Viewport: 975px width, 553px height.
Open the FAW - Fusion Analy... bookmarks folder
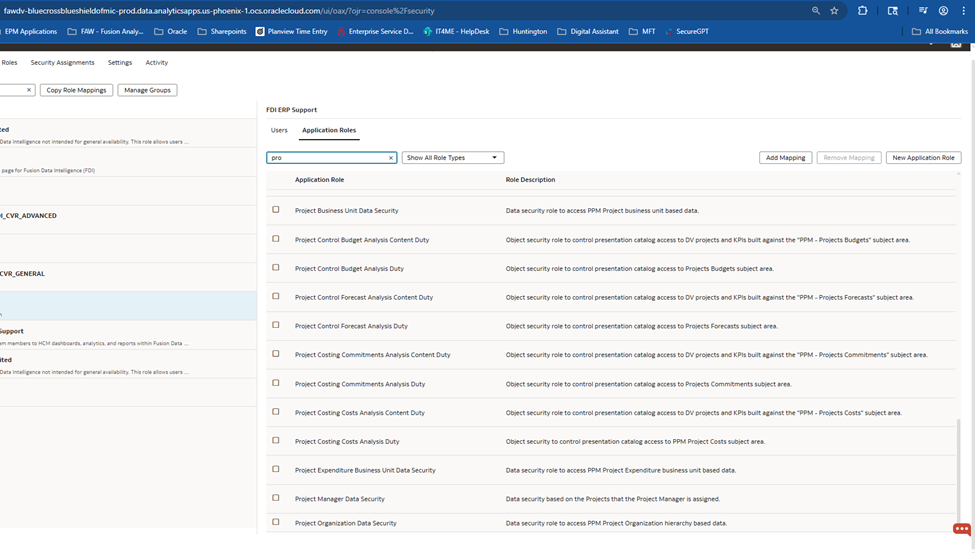point(105,31)
